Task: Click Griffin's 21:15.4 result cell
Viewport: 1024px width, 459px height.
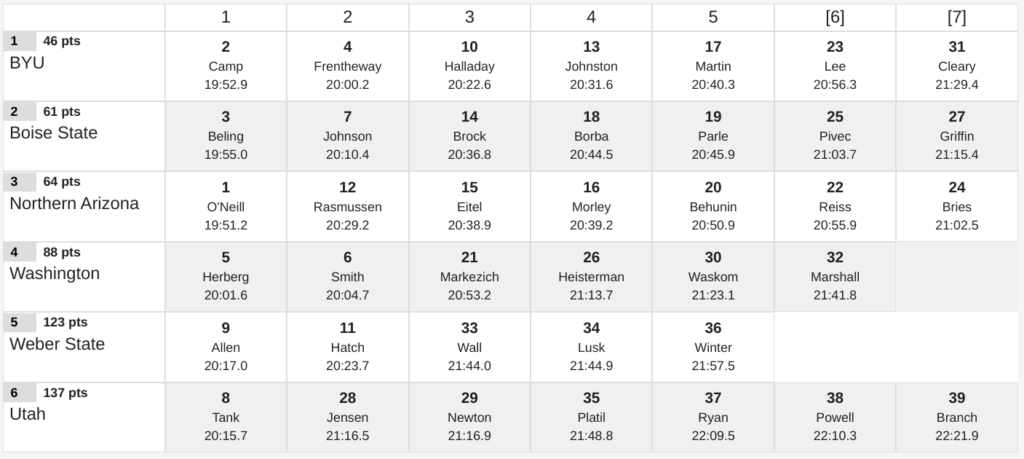Action: point(957,136)
